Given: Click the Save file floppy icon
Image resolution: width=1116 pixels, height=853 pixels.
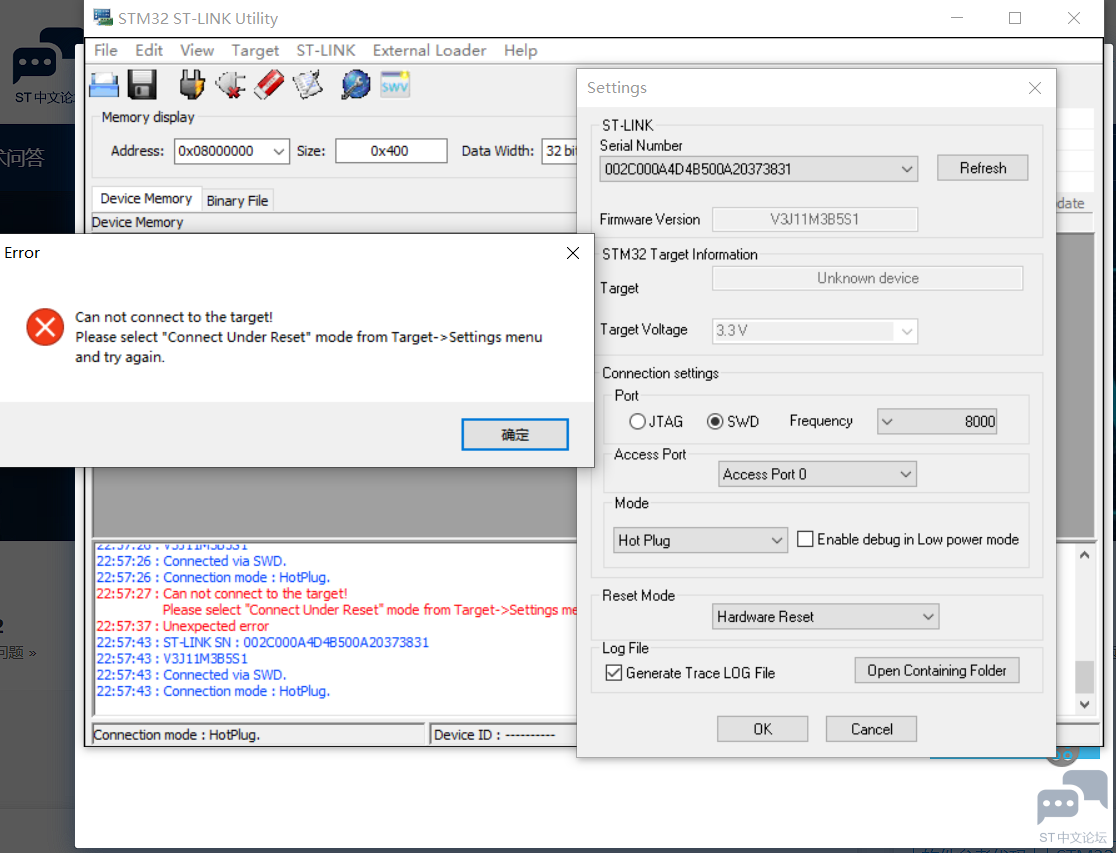Looking at the screenshot, I should pyautogui.click(x=142, y=85).
